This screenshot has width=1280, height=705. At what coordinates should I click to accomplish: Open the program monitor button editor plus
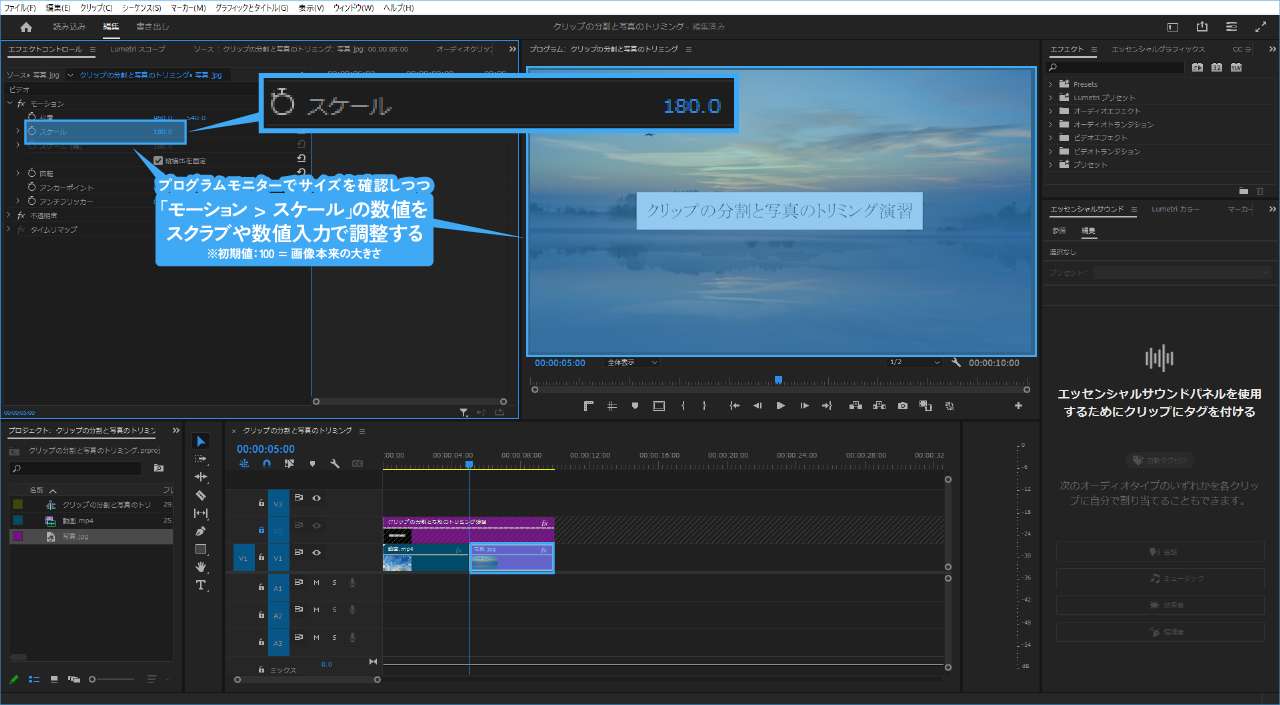1019,406
